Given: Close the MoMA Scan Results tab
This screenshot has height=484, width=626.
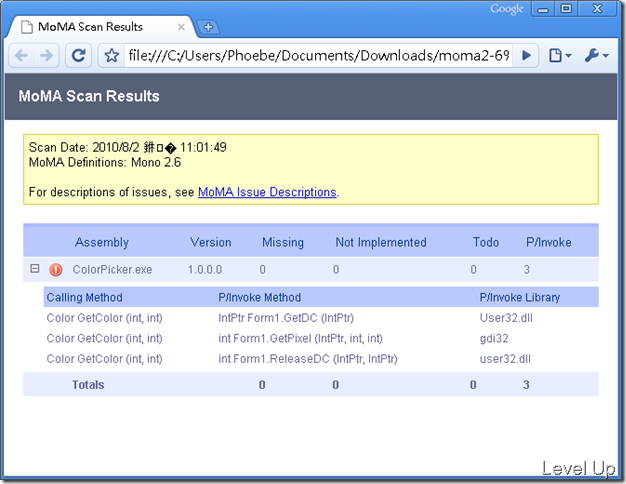Looking at the screenshot, I should point(181,27).
